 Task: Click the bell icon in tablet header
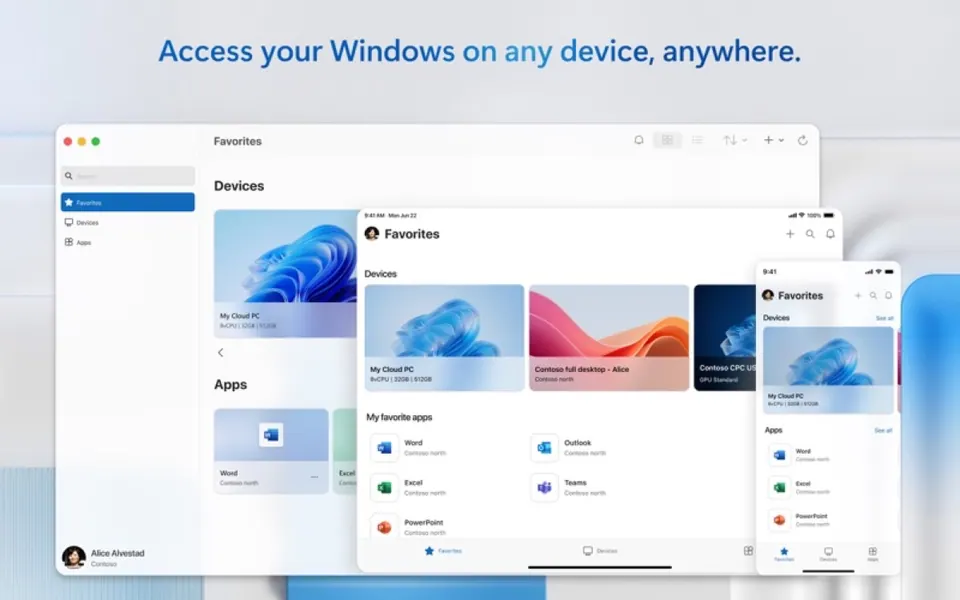(x=830, y=234)
